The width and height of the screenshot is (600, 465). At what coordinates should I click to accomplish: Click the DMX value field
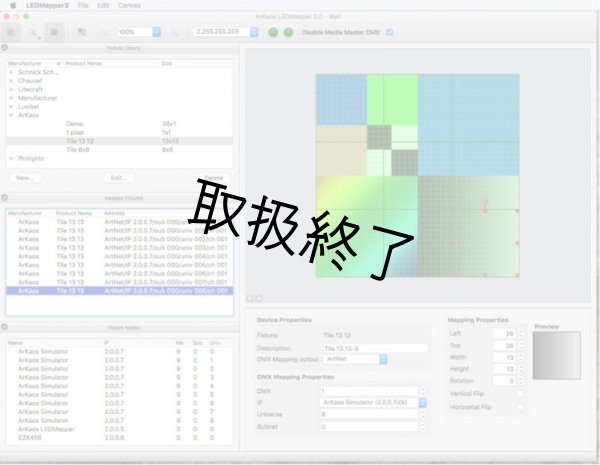(370, 391)
